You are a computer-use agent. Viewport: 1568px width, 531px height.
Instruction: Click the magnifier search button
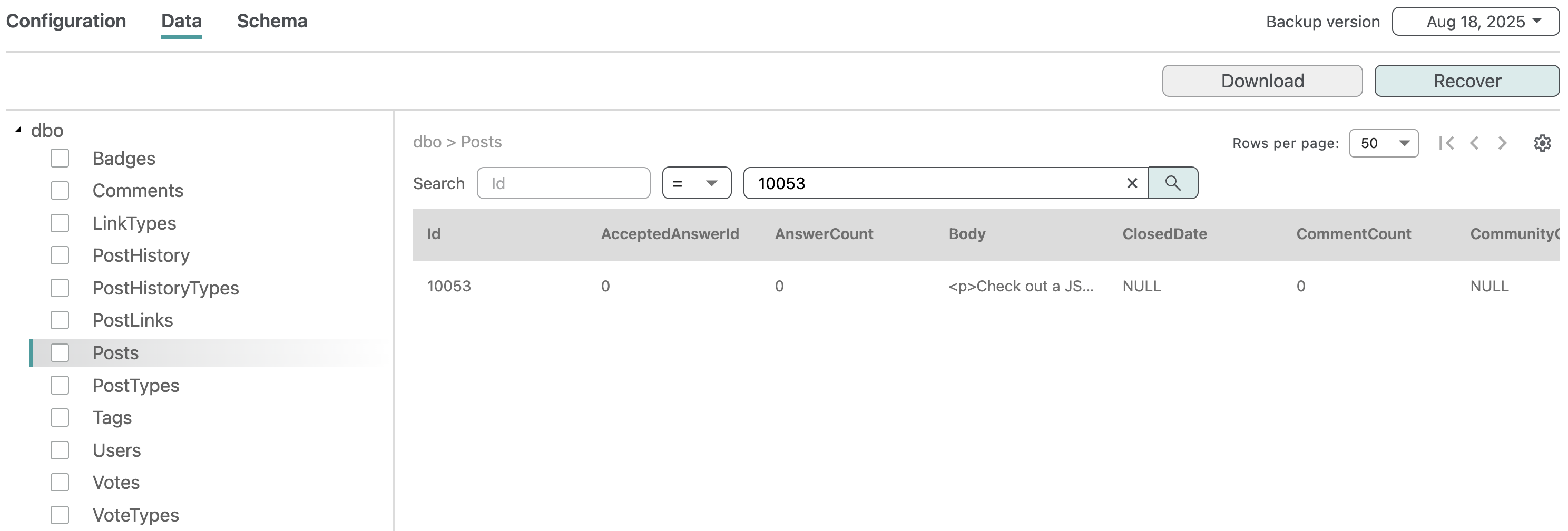point(1172,183)
